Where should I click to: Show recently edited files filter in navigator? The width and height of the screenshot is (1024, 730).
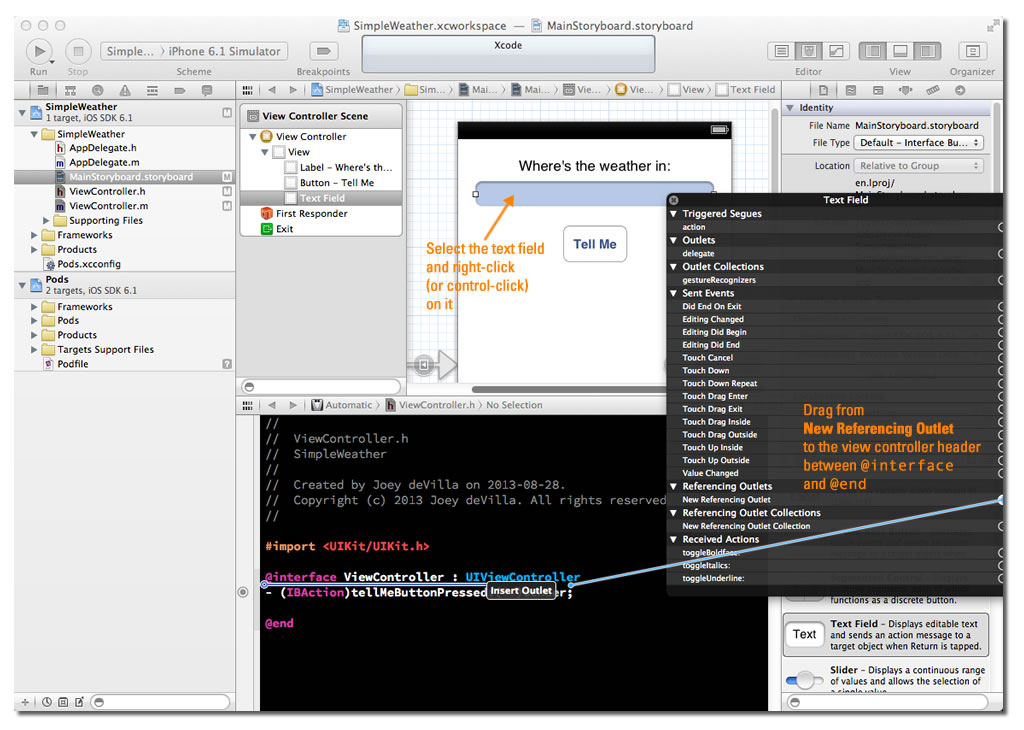(x=47, y=702)
